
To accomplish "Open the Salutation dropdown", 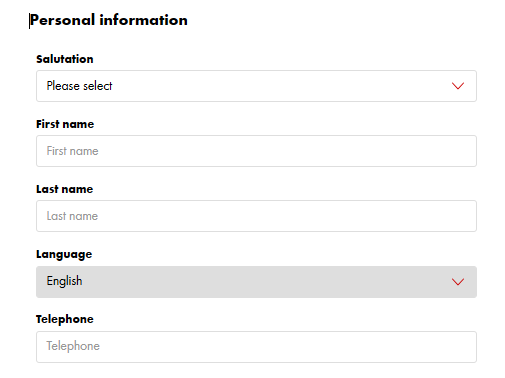I will pos(256,86).
